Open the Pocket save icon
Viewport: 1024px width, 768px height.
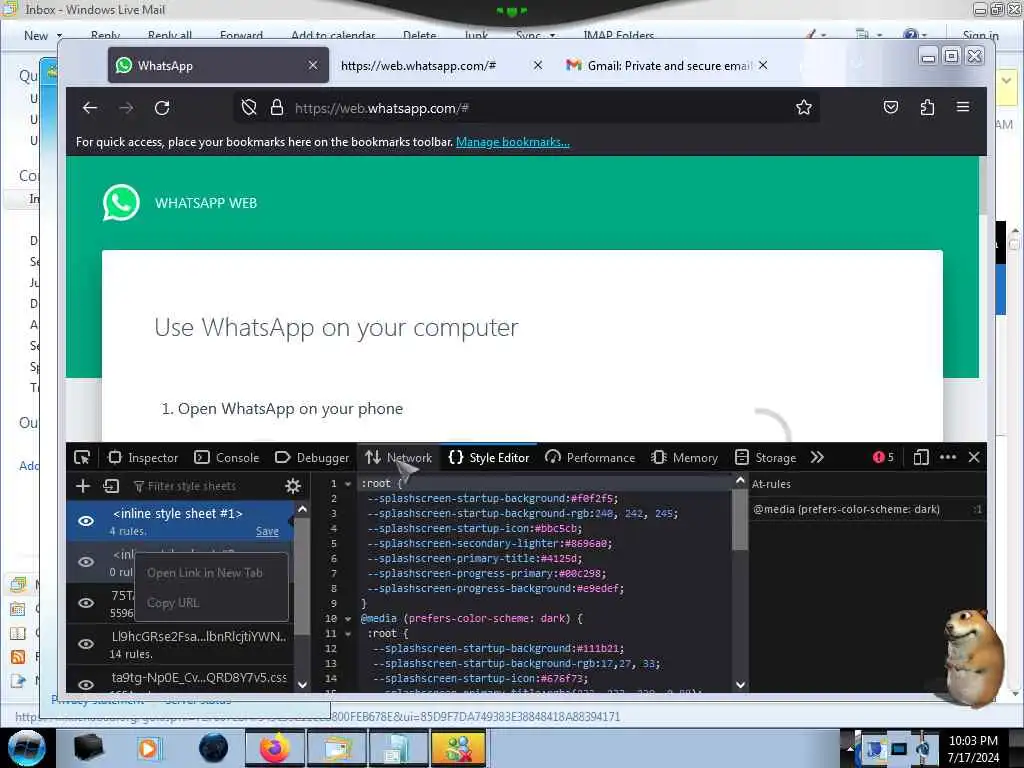coord(890,108)
